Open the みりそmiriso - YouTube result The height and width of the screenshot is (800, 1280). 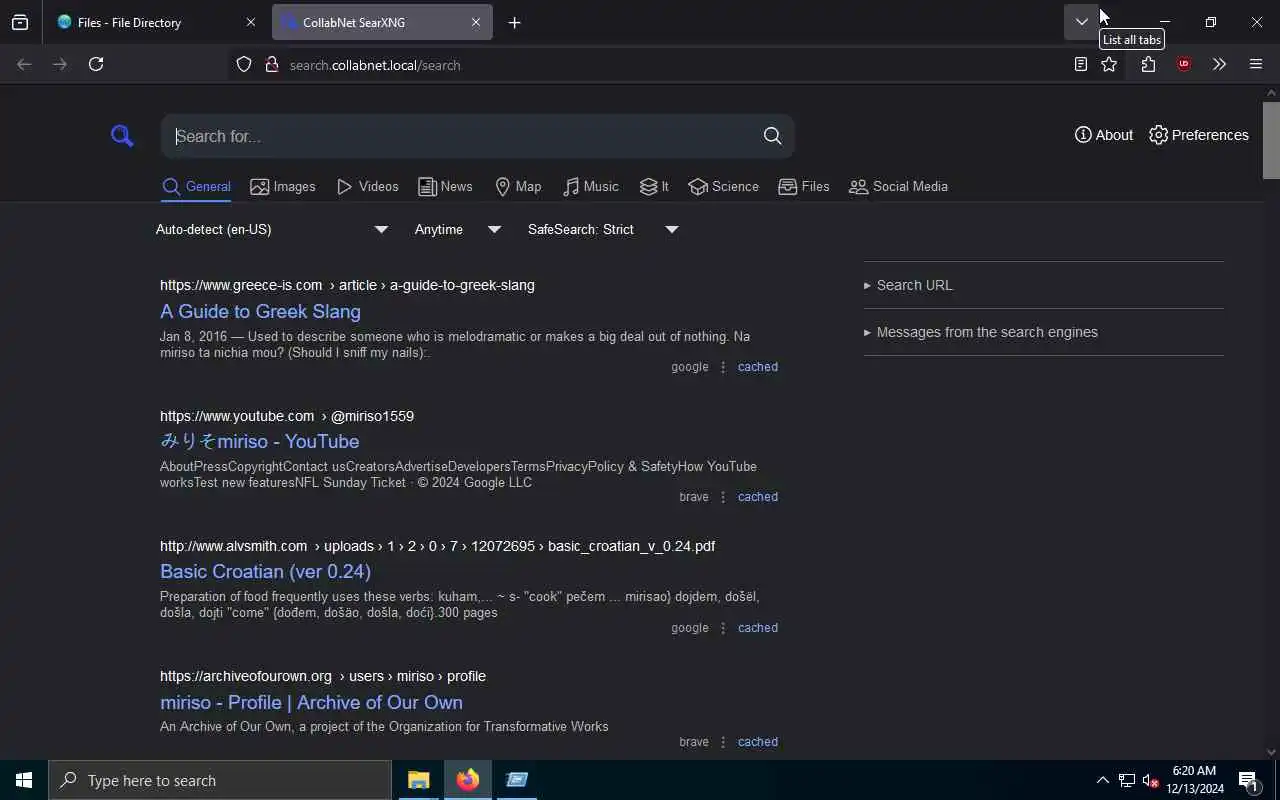click(259, 441)
